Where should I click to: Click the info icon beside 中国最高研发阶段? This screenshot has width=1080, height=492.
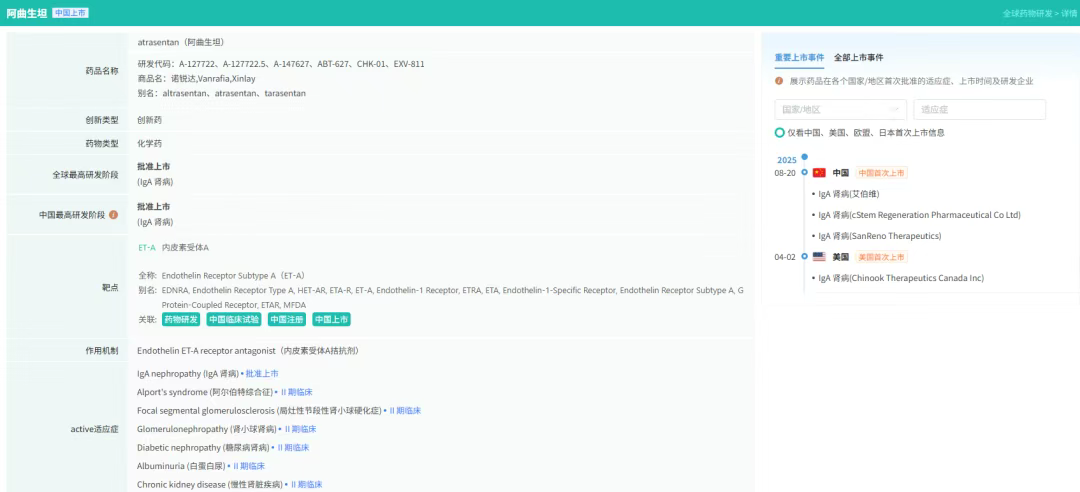[x=114, y=215]
